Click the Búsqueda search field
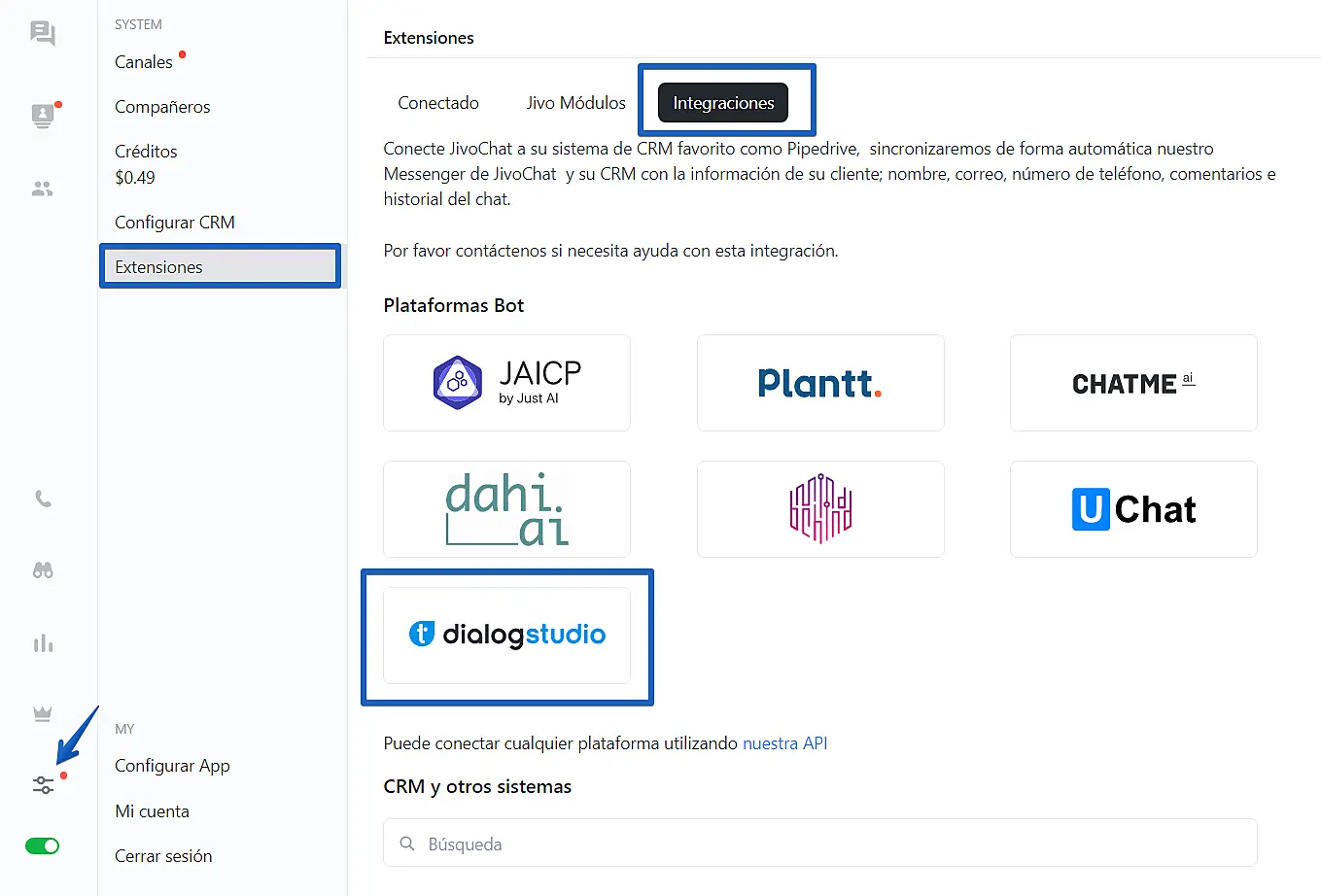The width and height of the screenshot is (1321, 896). (819, 844)
